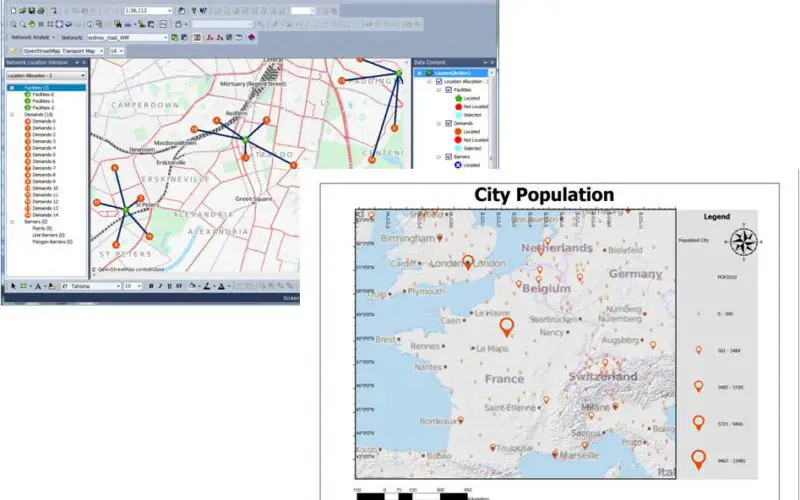Open the Network dataset dropdown sydney_road

click(x=165, y=38)
